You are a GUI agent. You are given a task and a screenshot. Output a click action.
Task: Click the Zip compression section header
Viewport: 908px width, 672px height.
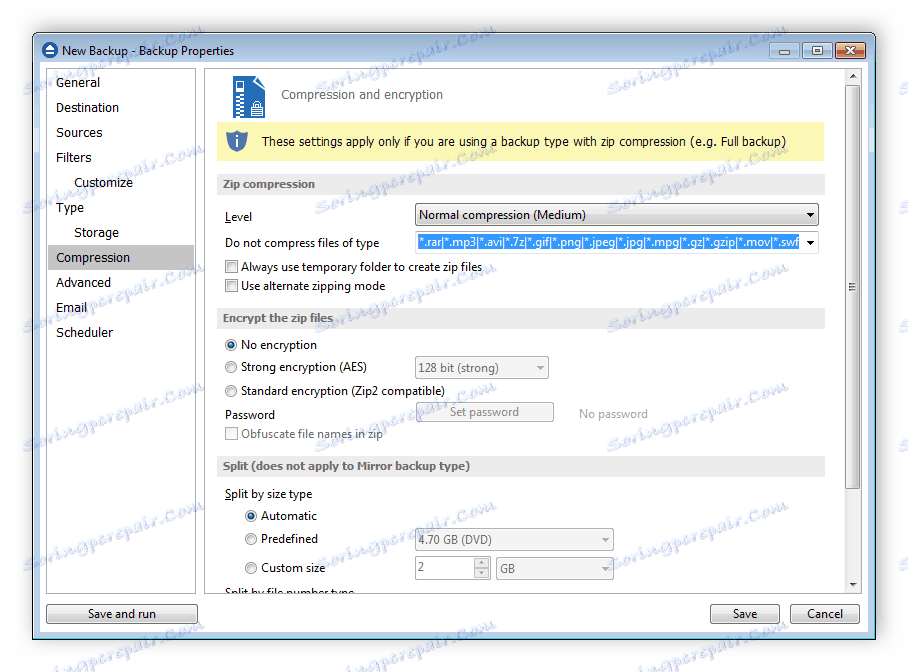pyautogui.click(x=520, y=184)
